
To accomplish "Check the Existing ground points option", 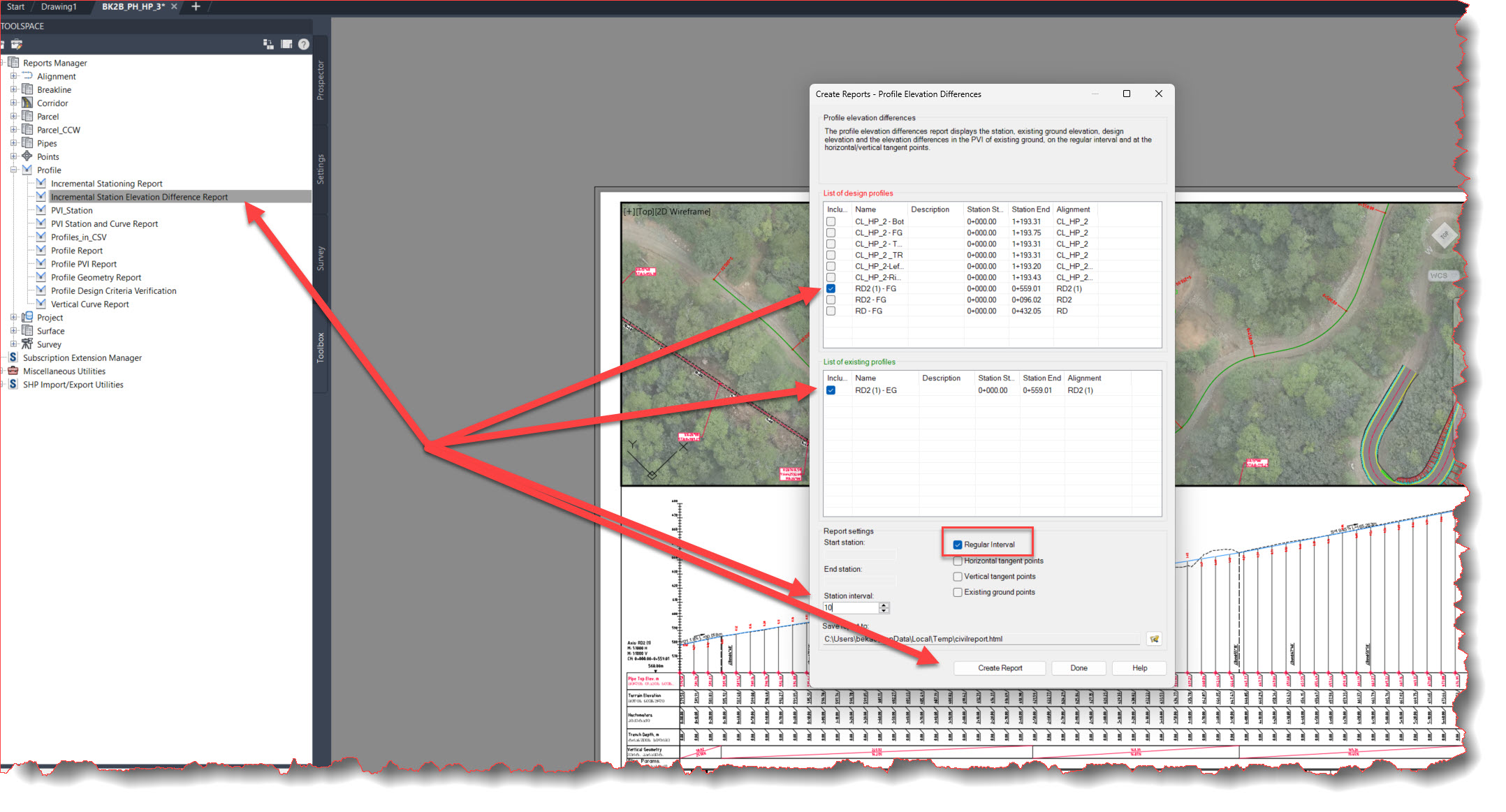I will pyautogui.click(x=958, y=591).
